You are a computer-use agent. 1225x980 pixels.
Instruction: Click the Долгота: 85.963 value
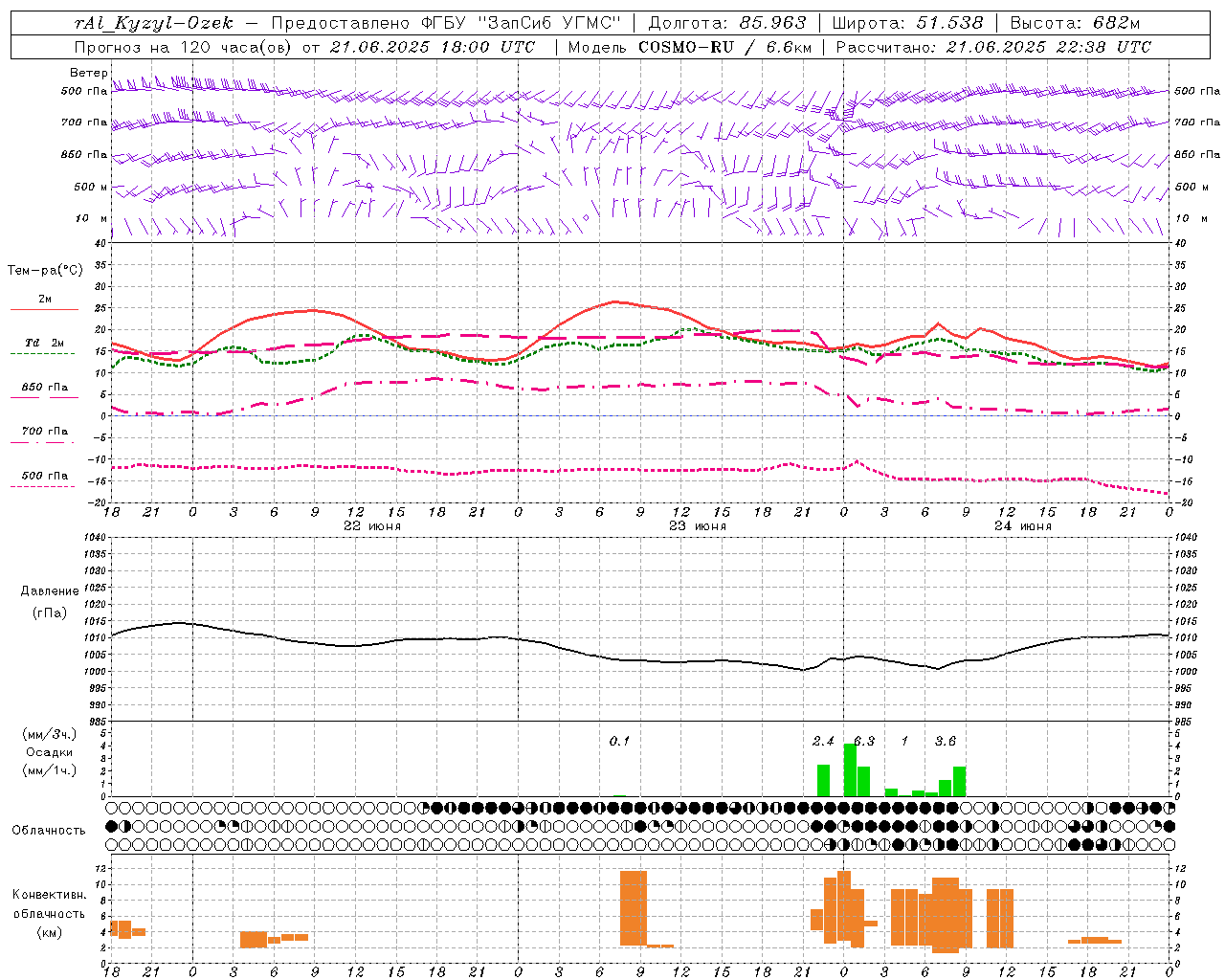click(727, 23)
